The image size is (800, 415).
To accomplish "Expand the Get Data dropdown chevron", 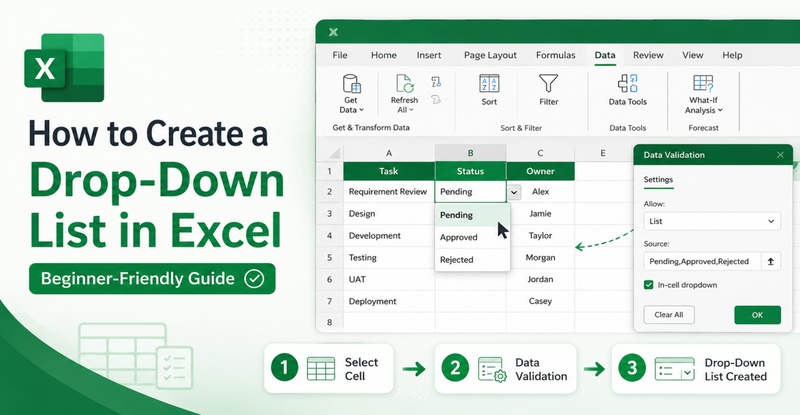I will click(362, 110).
